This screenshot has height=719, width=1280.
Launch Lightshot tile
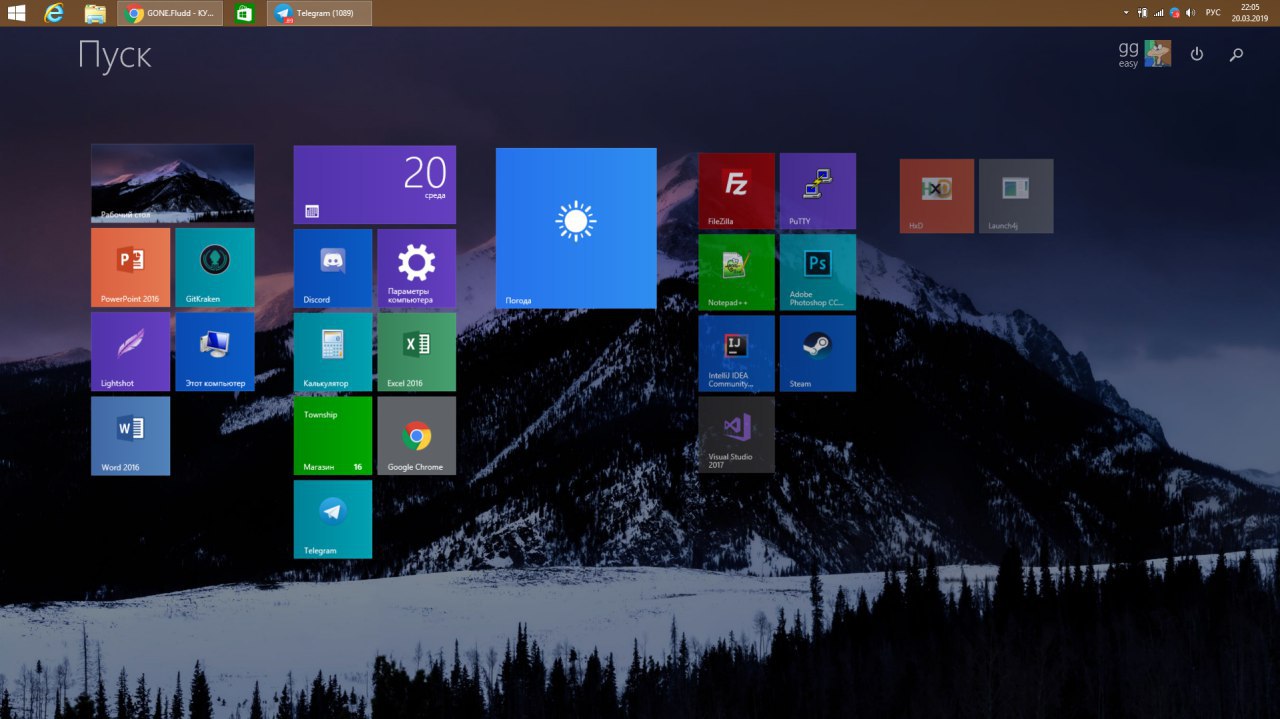point(130,351)
